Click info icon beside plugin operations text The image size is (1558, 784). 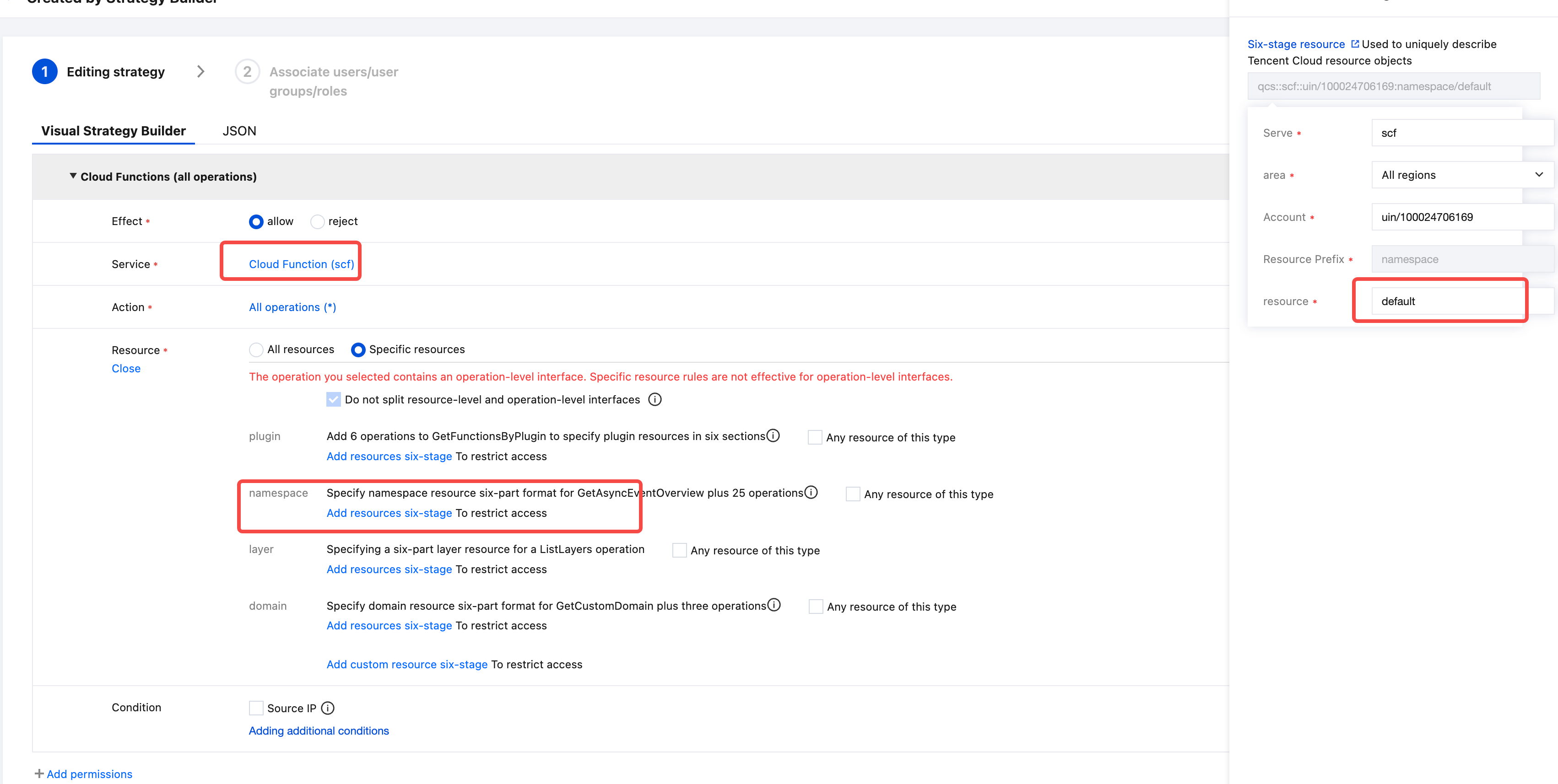(773, 435)
